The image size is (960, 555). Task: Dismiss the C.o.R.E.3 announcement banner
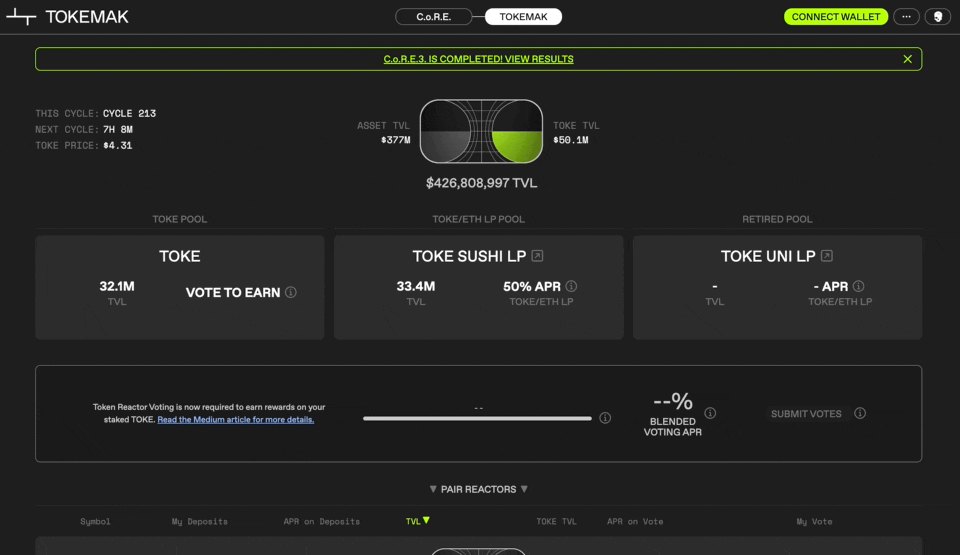tap(907, 59)
